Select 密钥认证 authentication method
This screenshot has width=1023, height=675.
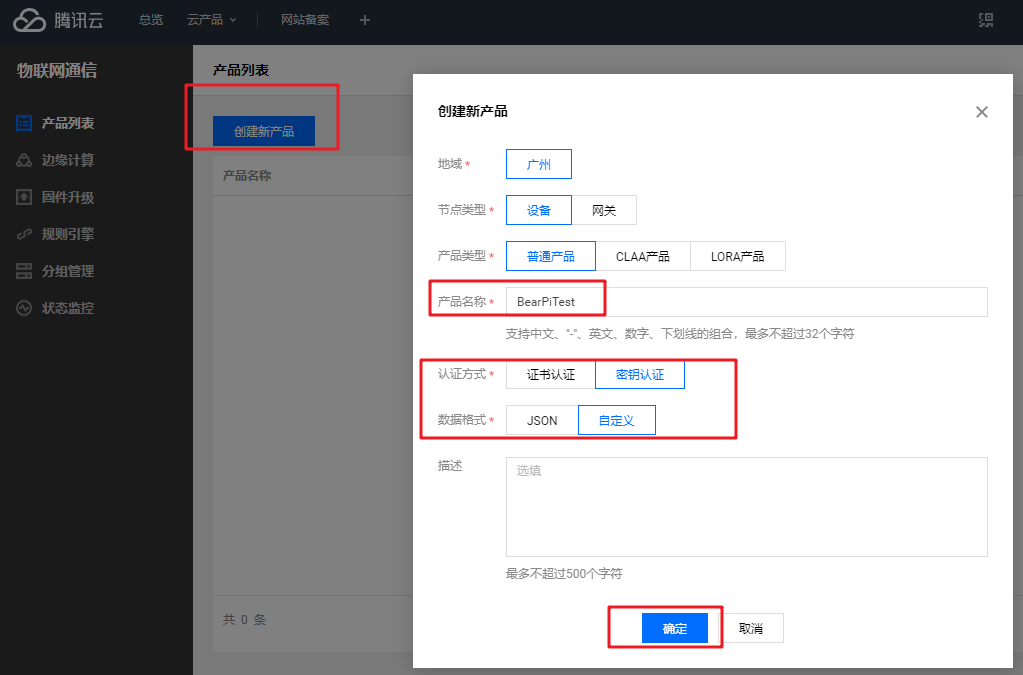pos(640,374)
